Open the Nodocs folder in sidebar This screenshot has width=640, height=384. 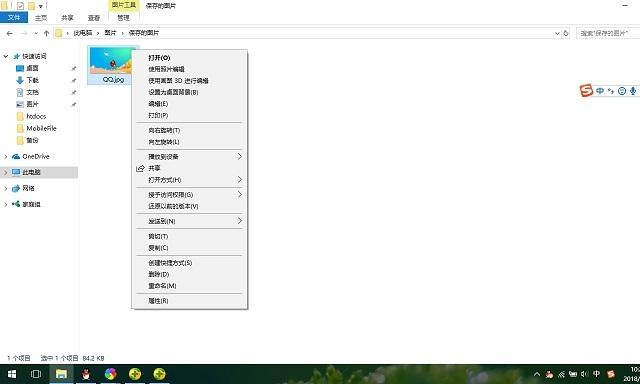(36, 116)
